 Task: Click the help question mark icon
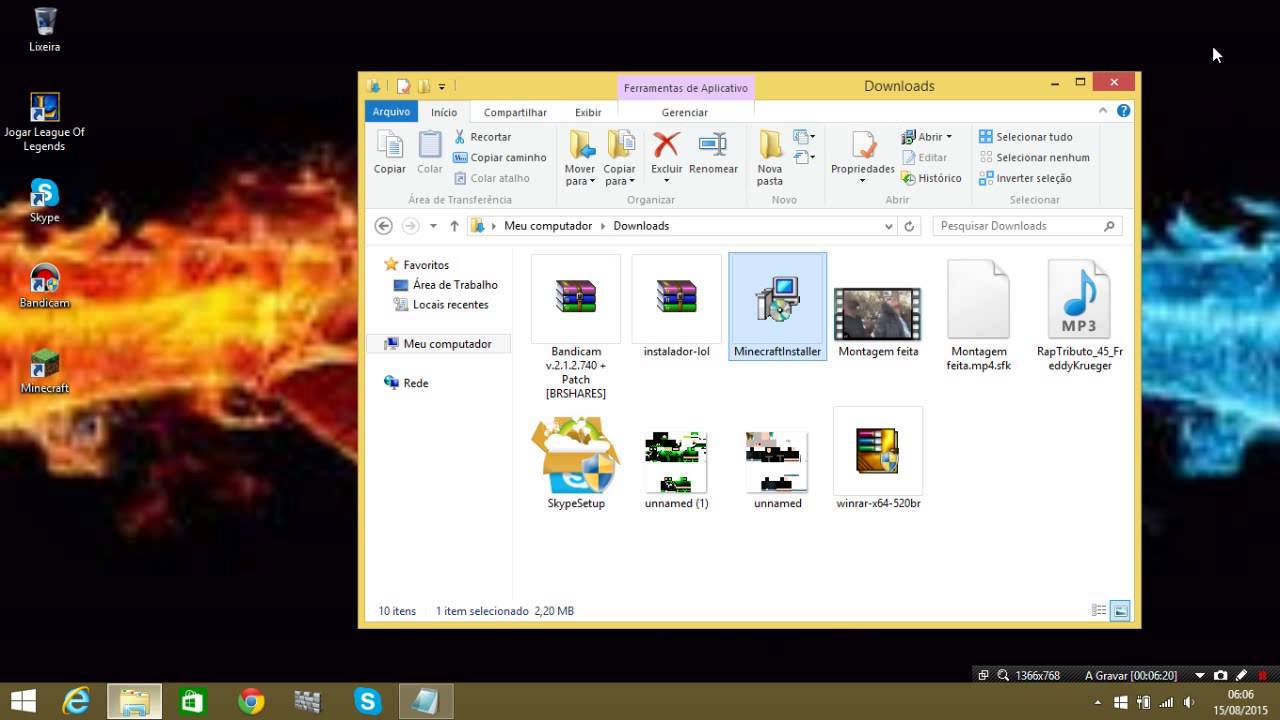tap(1123, 111)
